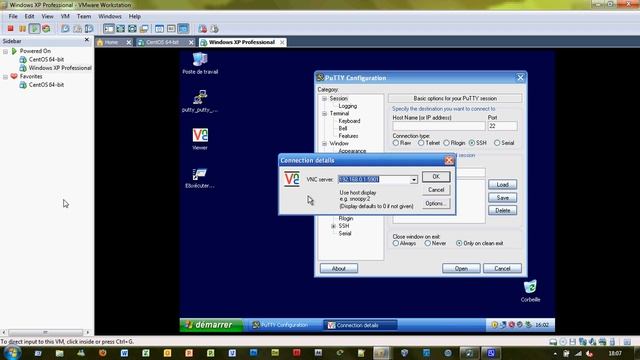Click Open button in PuTTY Configuration
Image resolution: width=640 pixels, height=360 pixels.
coord(461,269)
